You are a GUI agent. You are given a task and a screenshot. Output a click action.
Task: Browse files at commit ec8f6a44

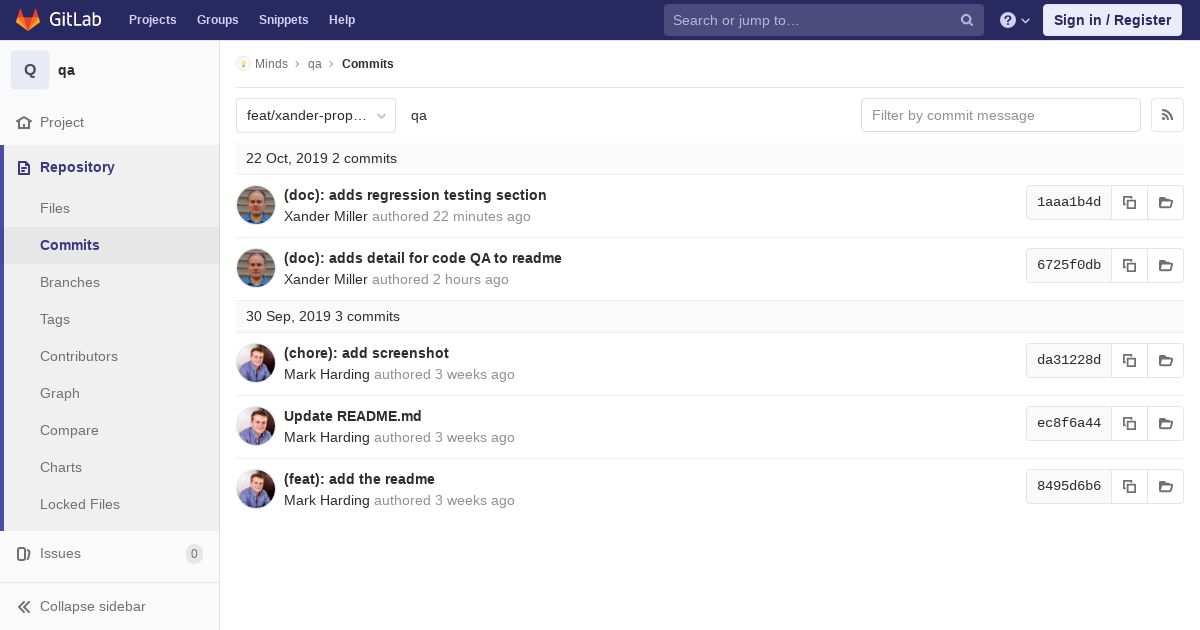point(1165,423)
